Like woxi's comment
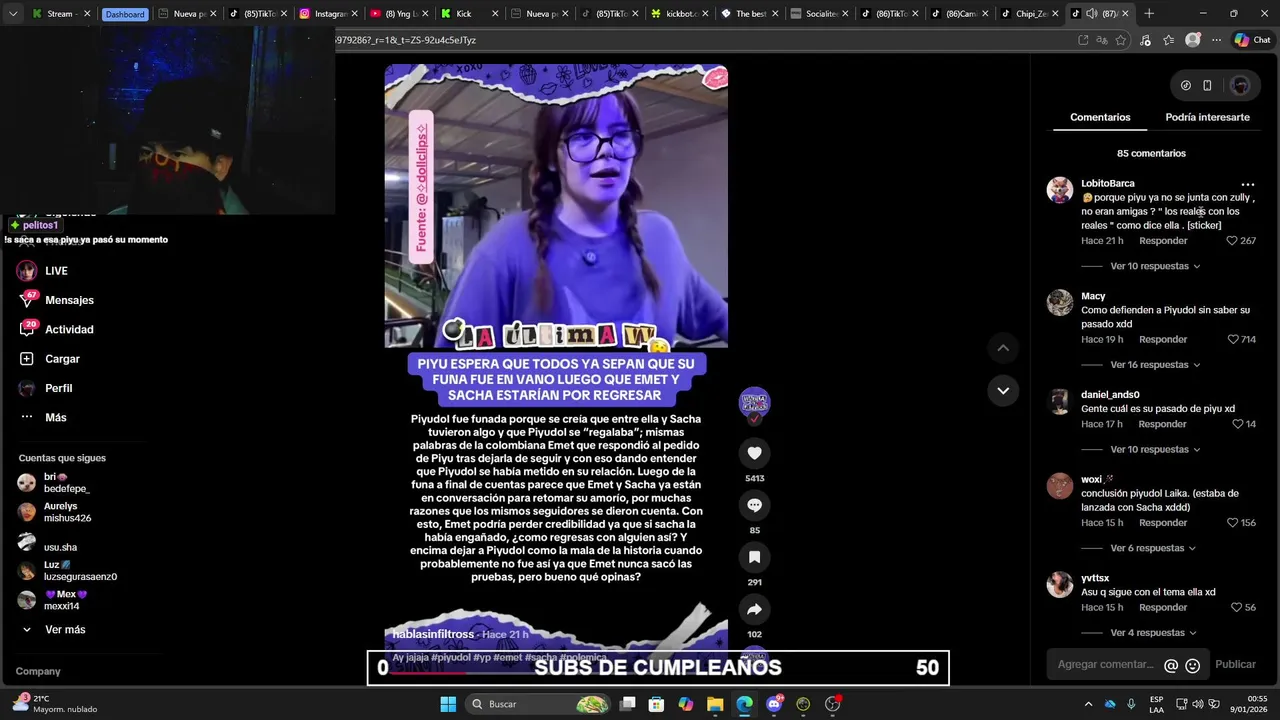 (1232, 523)
